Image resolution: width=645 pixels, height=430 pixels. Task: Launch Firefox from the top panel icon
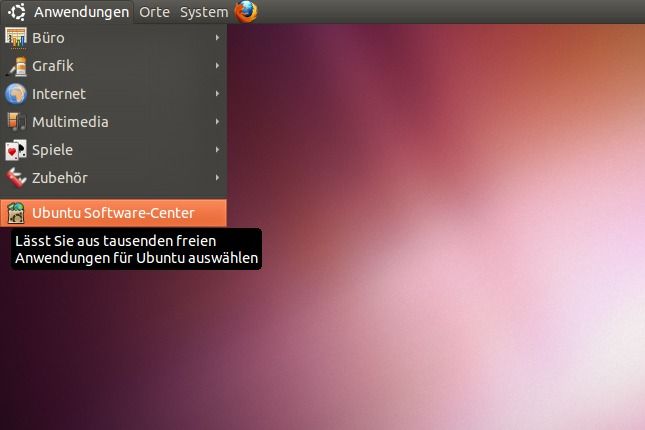[246, 12]
